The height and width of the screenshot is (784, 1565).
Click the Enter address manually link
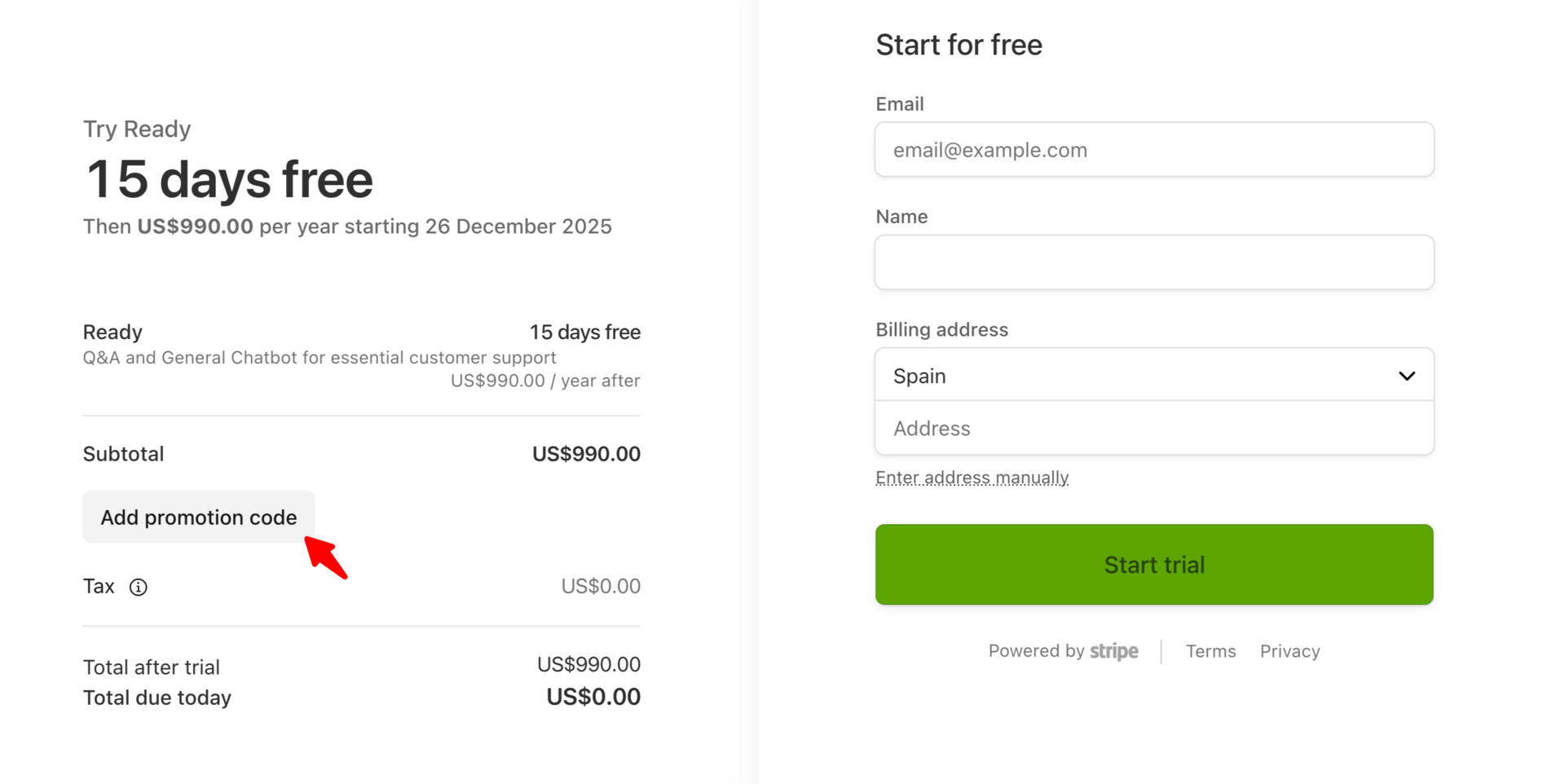point(972,478)
